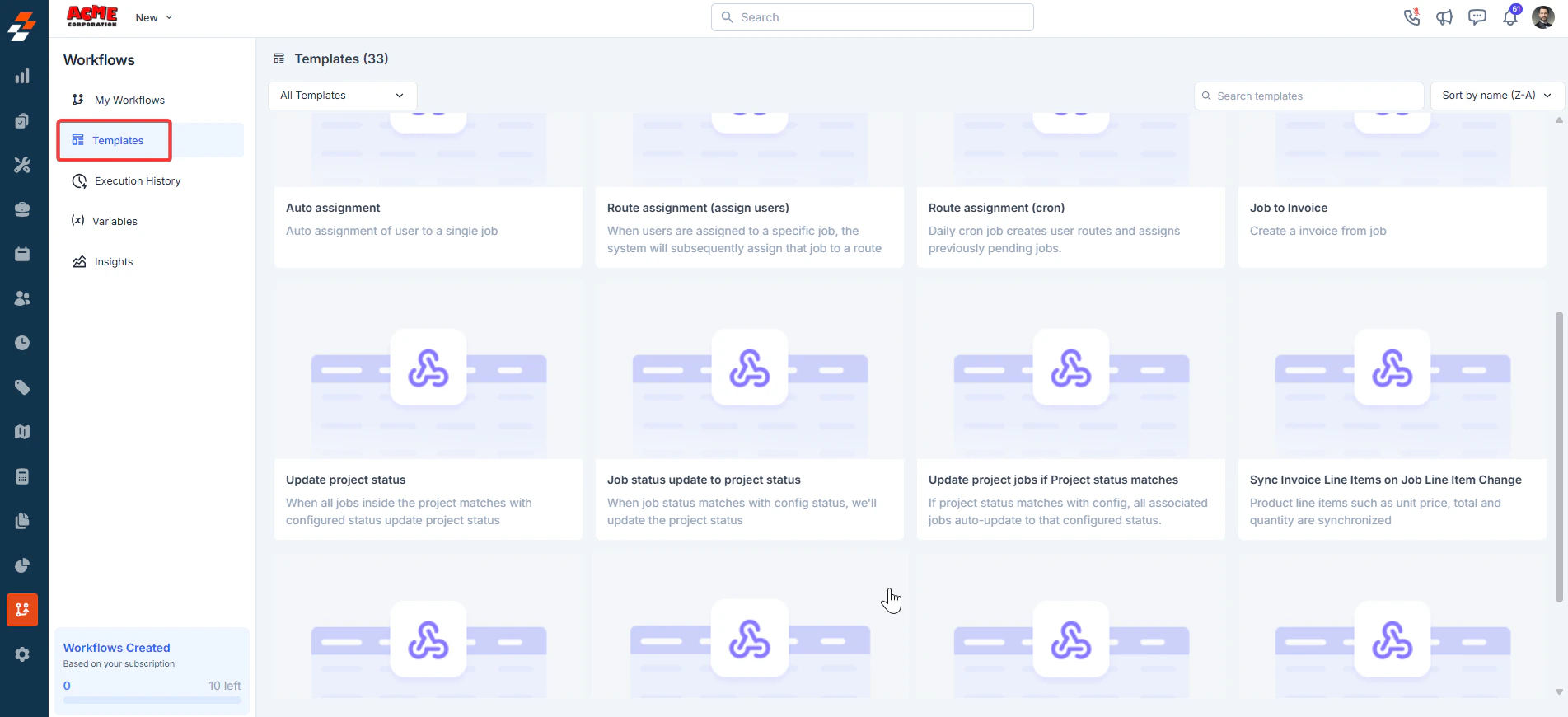Click webhook icon on Sync Invoice Line Items card

pyautogui.click(x=1392, y=368)
